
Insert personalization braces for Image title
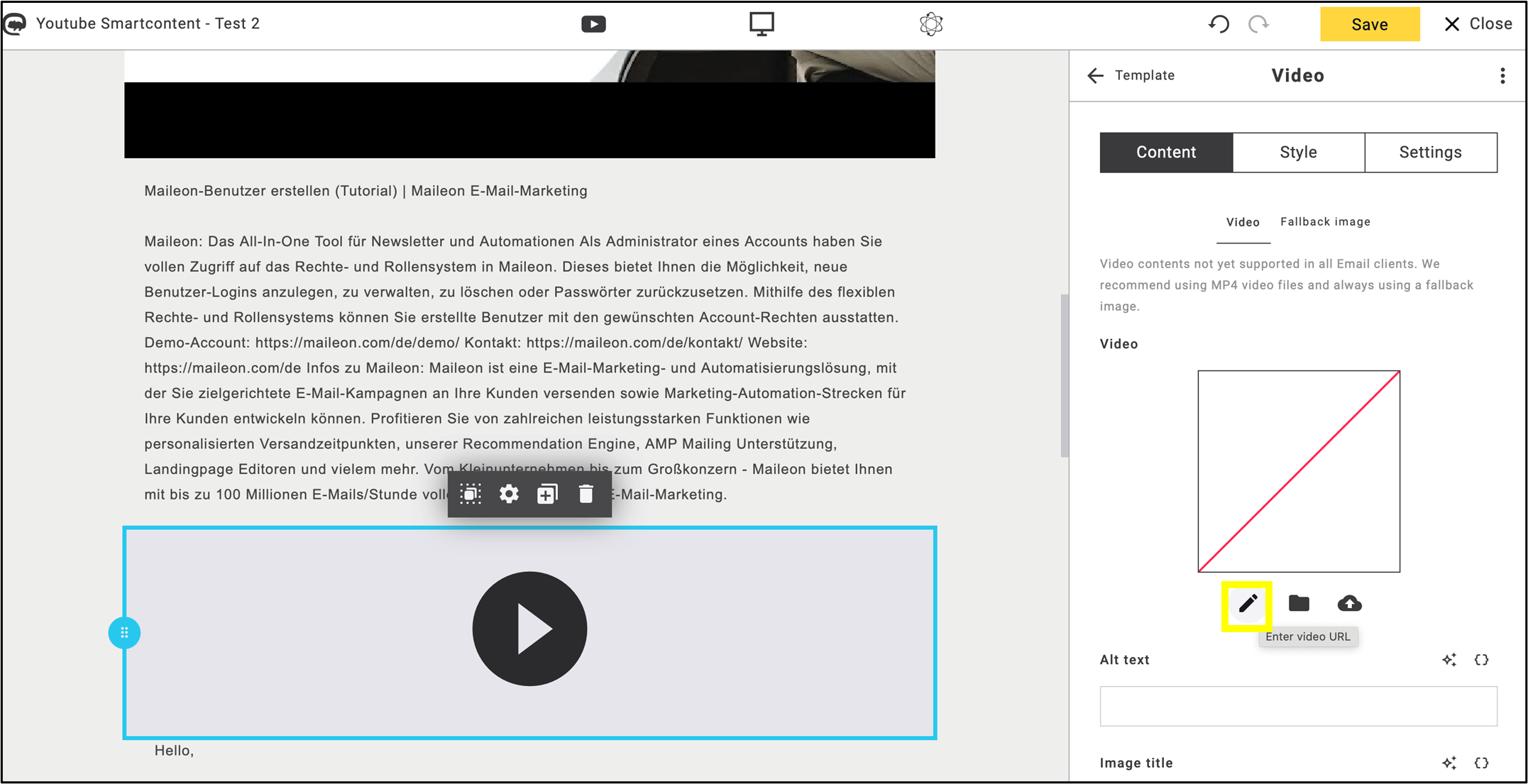click(1481, 763)
